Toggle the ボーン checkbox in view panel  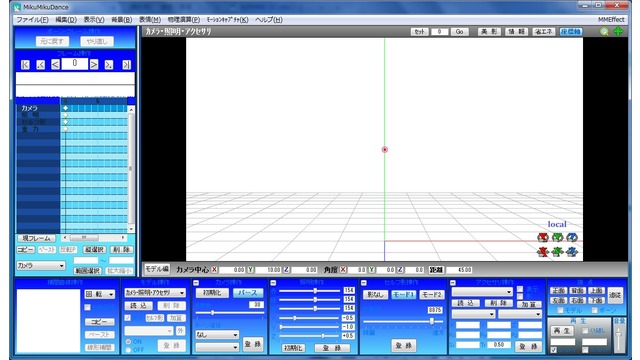[x=595, y=311]
